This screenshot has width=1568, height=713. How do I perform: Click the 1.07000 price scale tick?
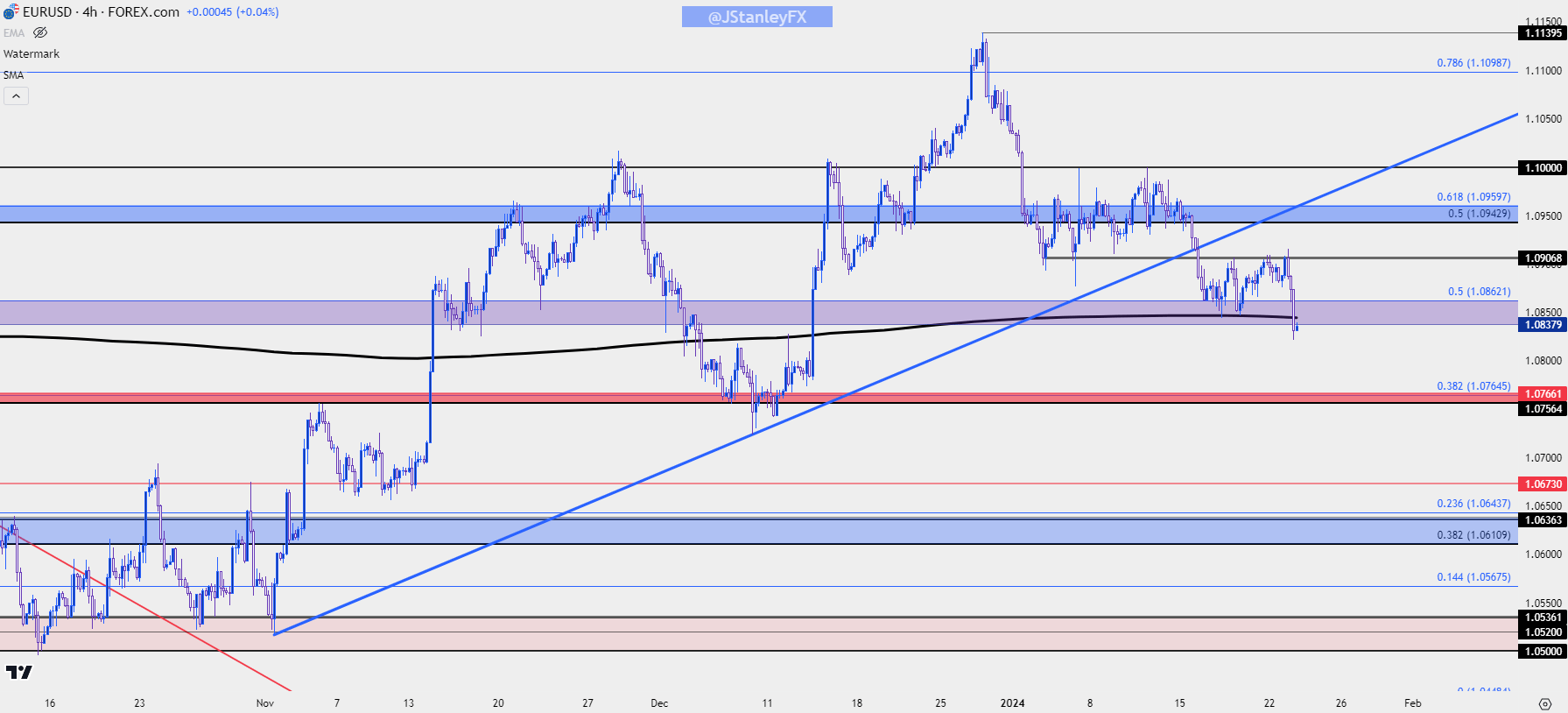point(1543,458)
